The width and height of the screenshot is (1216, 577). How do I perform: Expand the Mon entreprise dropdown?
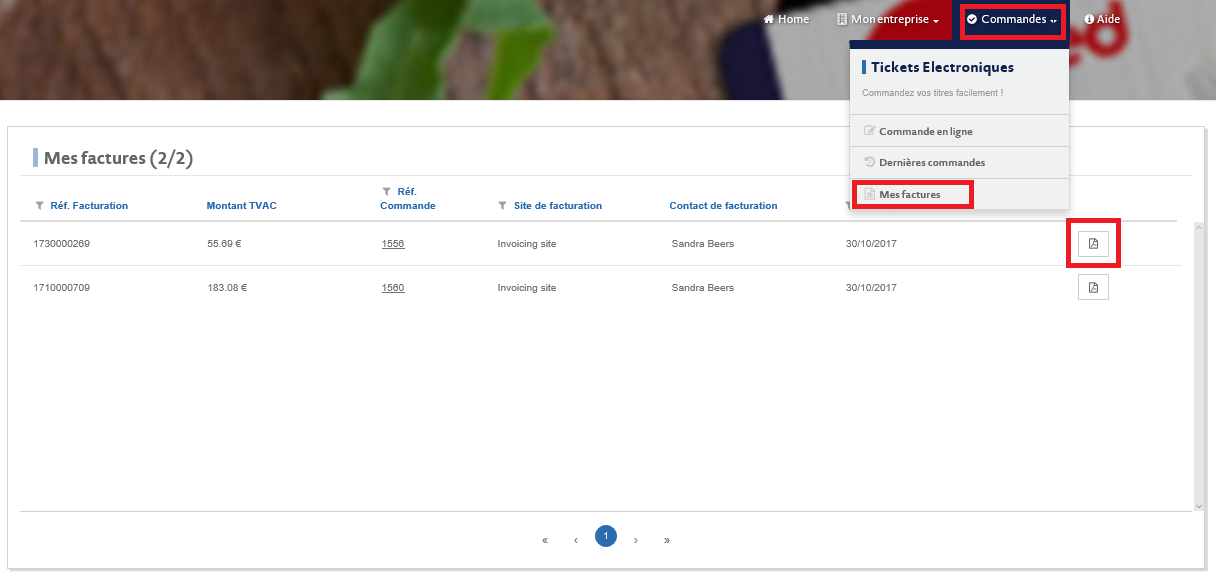point(888,19)
